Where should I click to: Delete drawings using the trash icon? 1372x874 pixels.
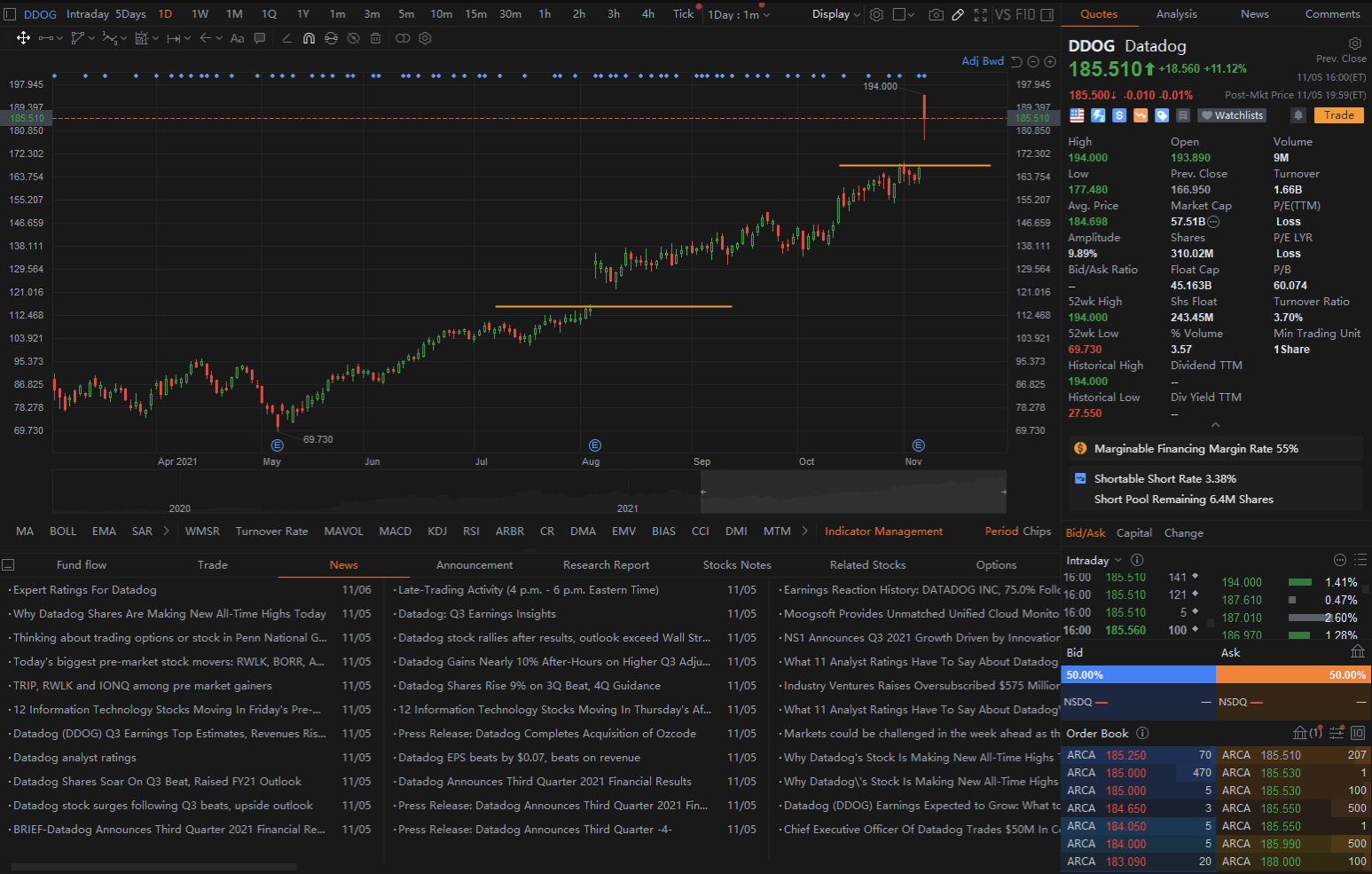point(376,38)
